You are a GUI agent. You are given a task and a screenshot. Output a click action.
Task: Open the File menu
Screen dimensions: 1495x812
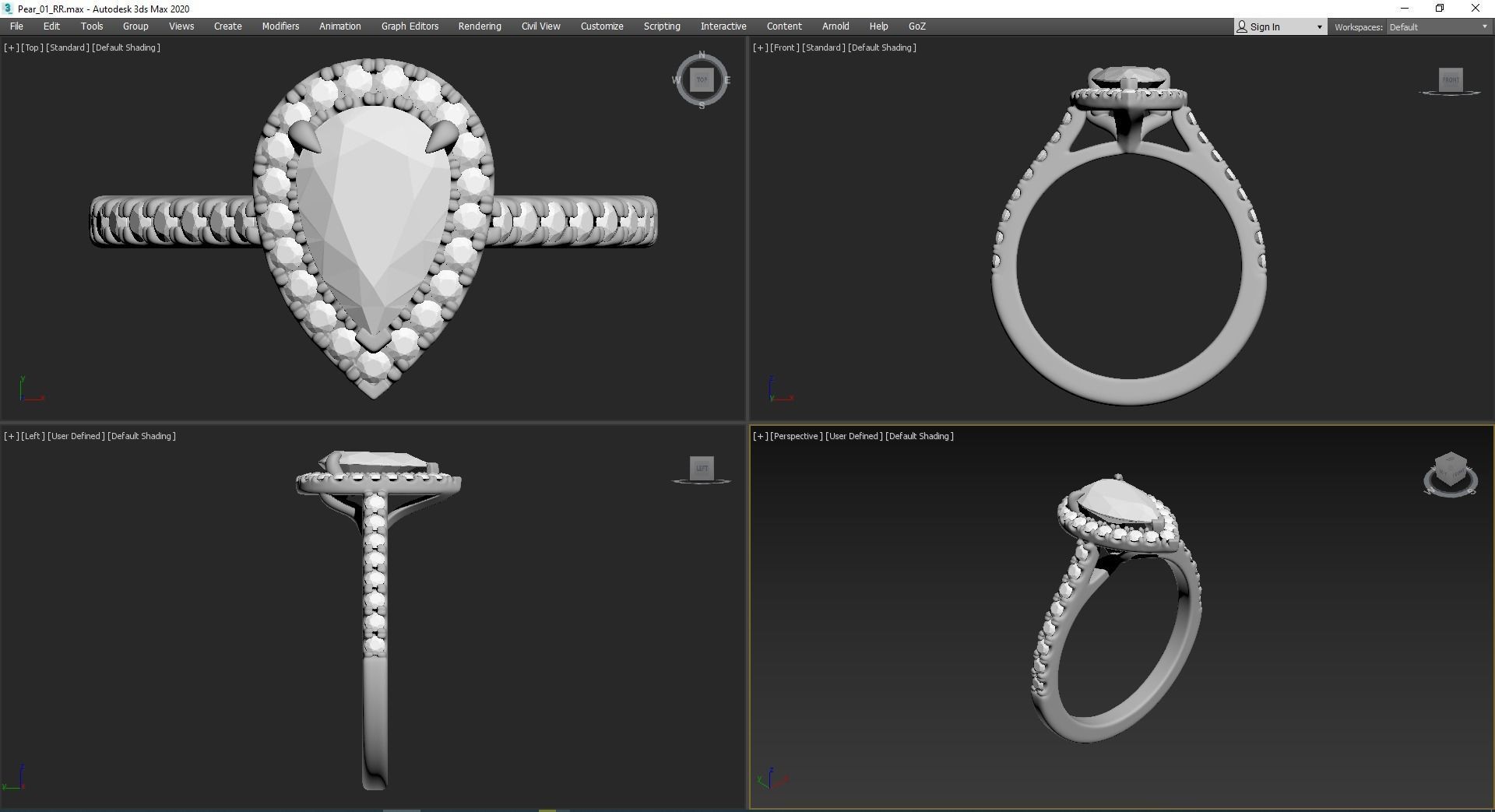pyautogui.click(x=16, y=26)
